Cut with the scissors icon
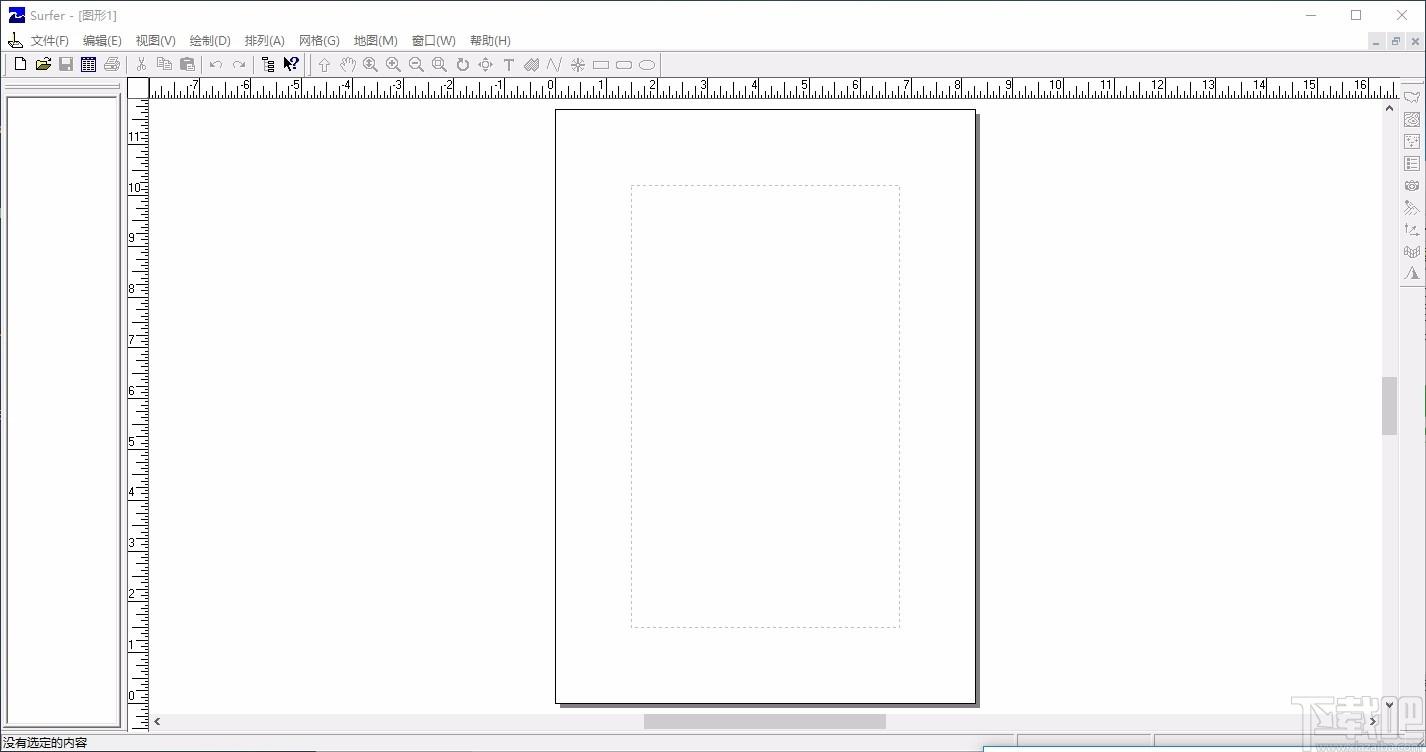Viewport: 1426px width, 752px height. (x=141, y=64)
